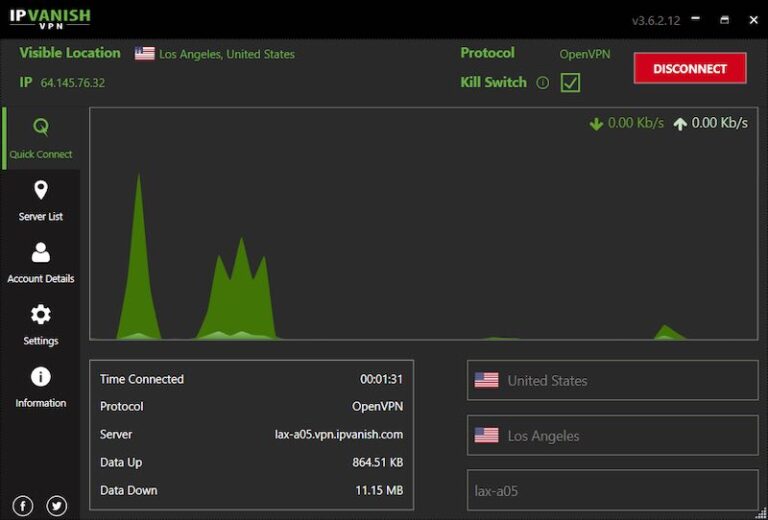Disable the Kill Switch checkbox

click(x=570, y=83)
